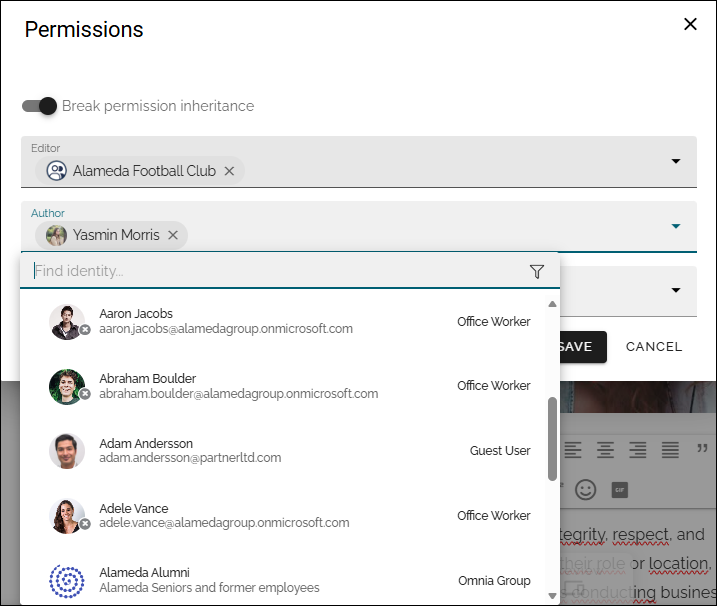Click the emoji smiley icon
This screenshot has width=717, height=606.
585,490
